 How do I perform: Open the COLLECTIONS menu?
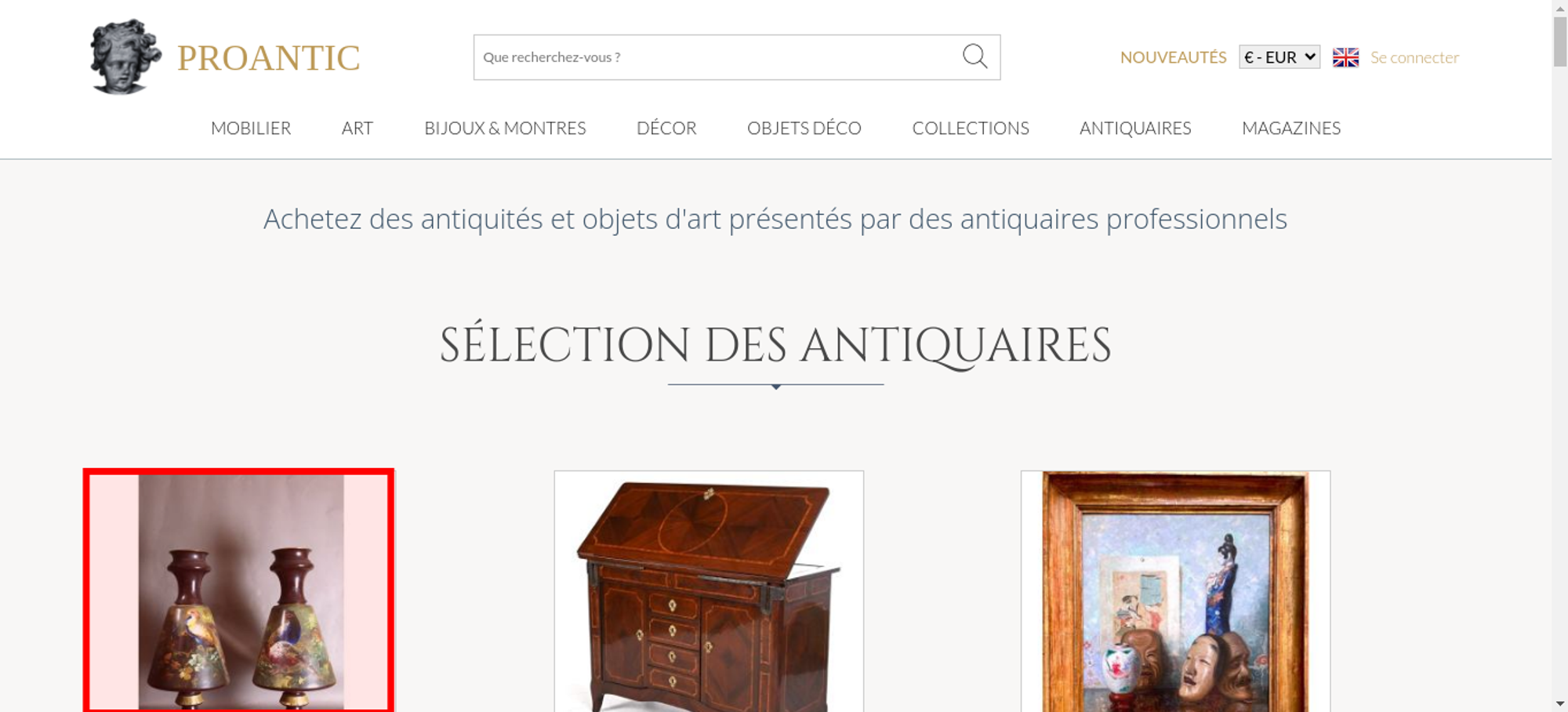pos(971,128)
